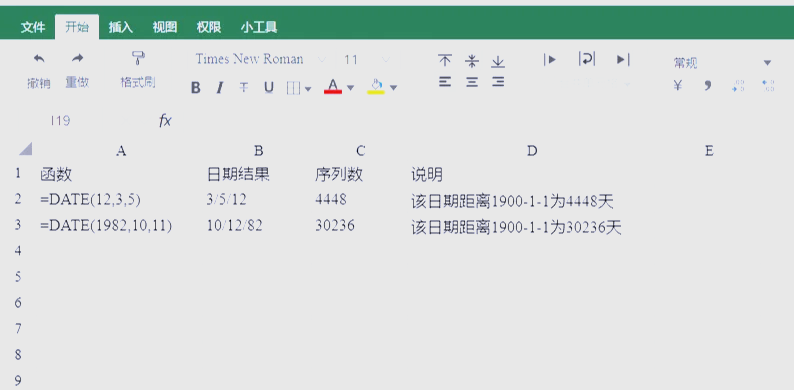Select the column D header
The image size is (794, 390).
(531, 150)
